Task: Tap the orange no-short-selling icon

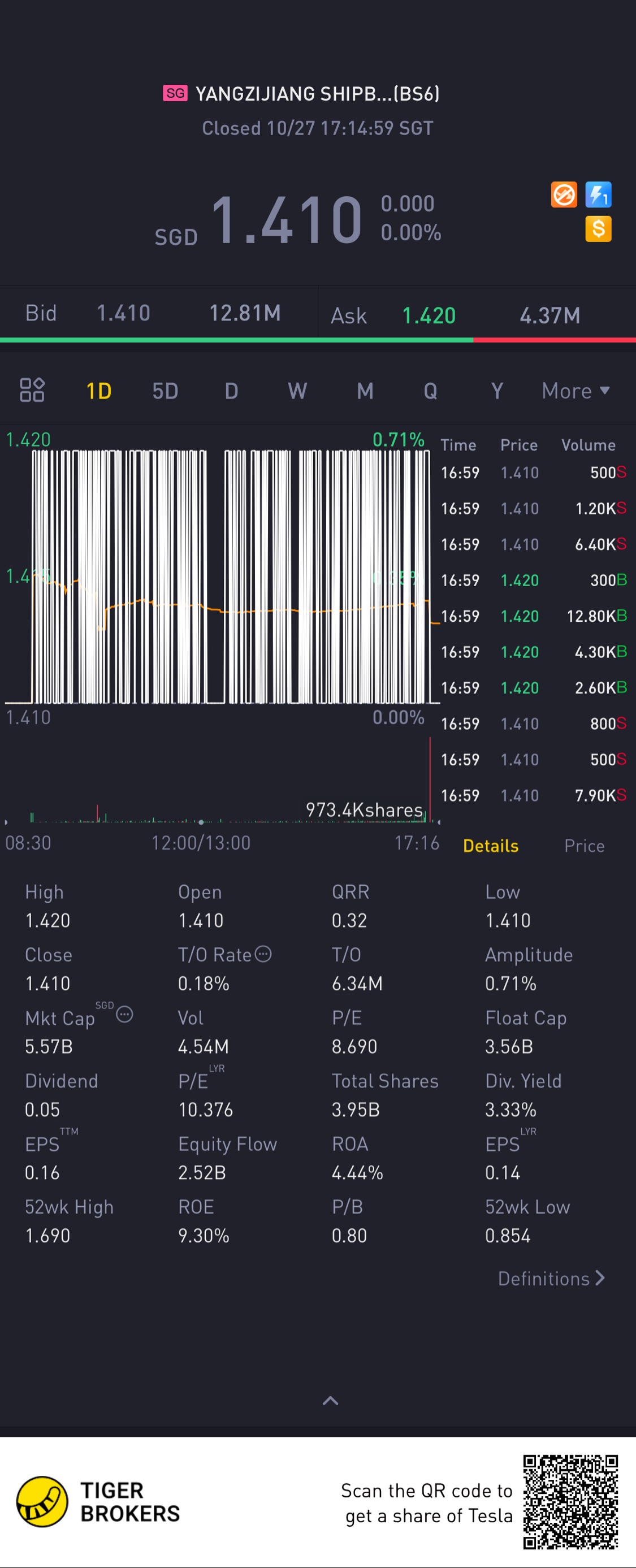Action: click(x=564, y=195)
